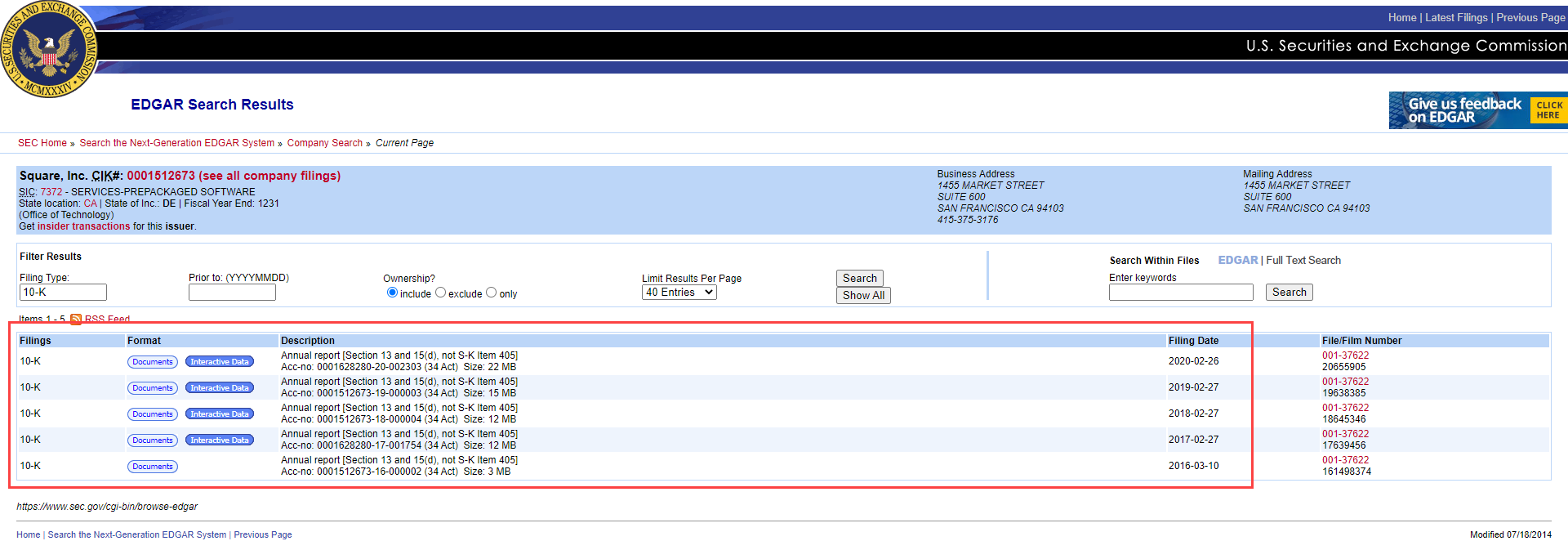Click the Show All button
This screenshot has height=550, width=1568.
(863, 296)
